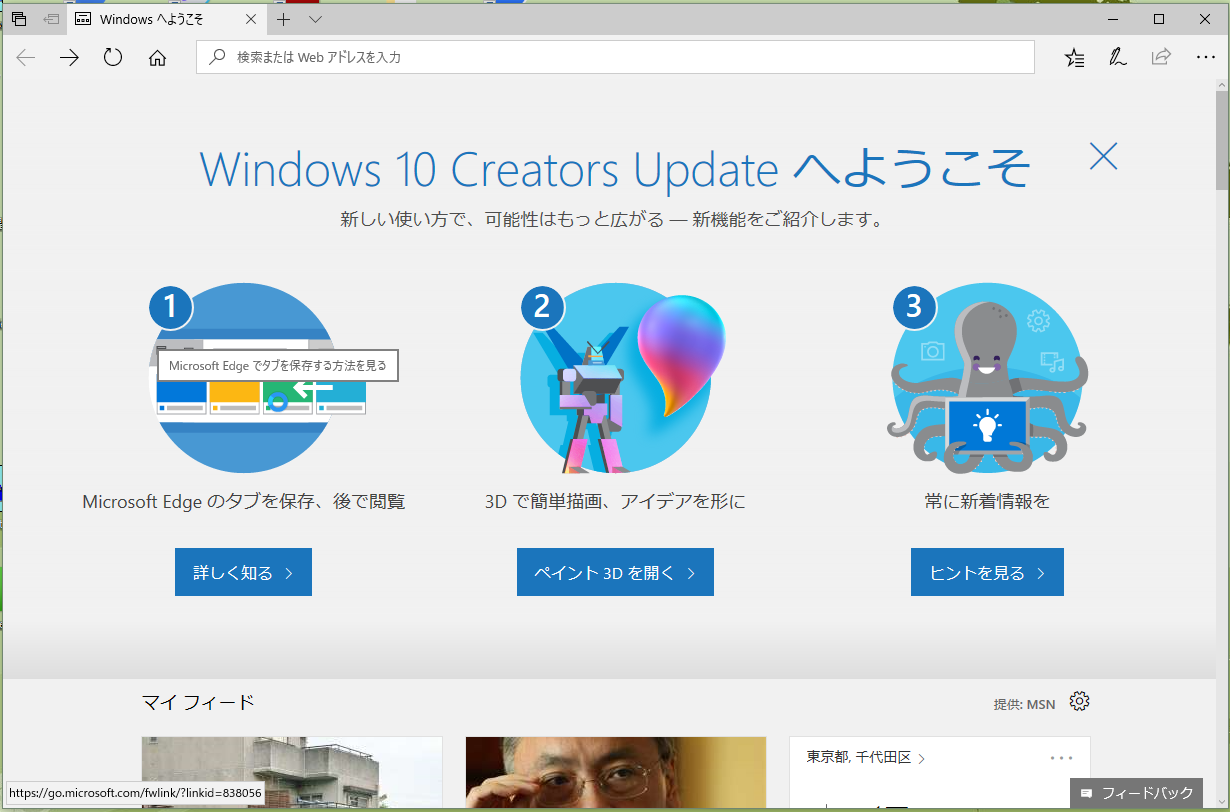Screen dimensions: 1230x812
Task: Dismiss the welcome banner with the blue X
Action: click(1103, 156)
